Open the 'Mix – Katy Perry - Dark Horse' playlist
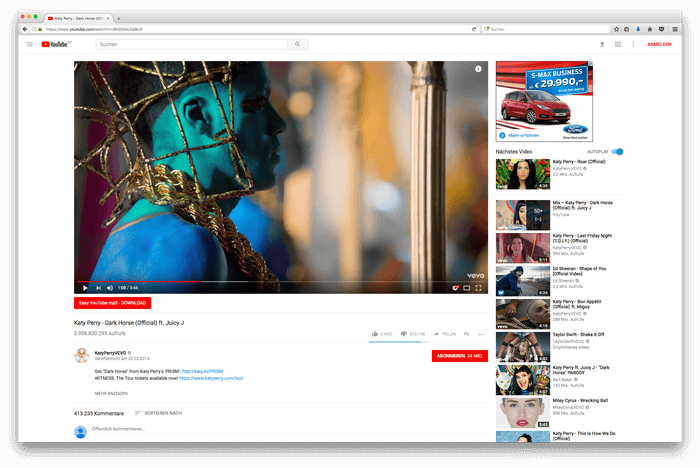Screen dimensions: 700x468 pos(583,205)
